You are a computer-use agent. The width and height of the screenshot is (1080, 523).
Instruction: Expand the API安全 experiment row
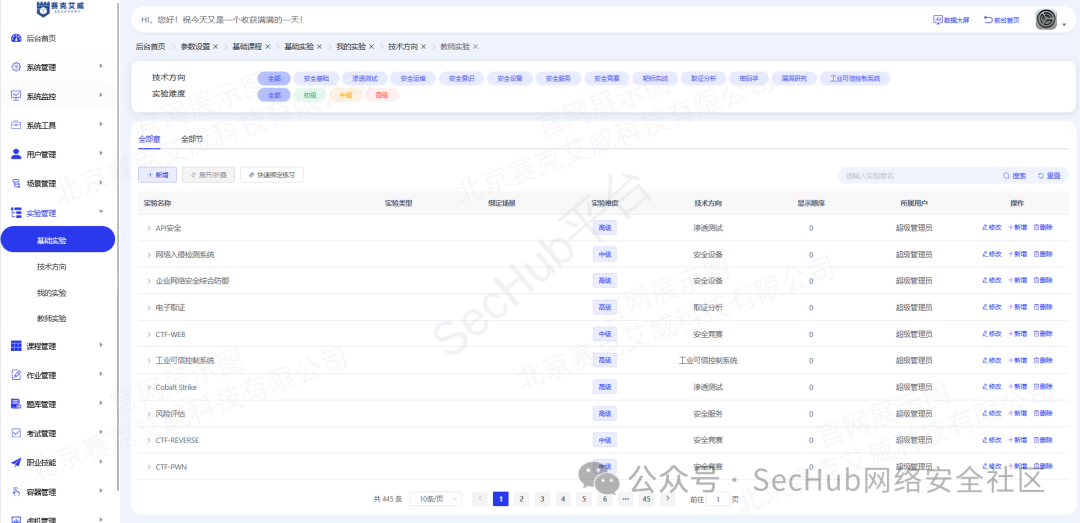pos(148,228)
